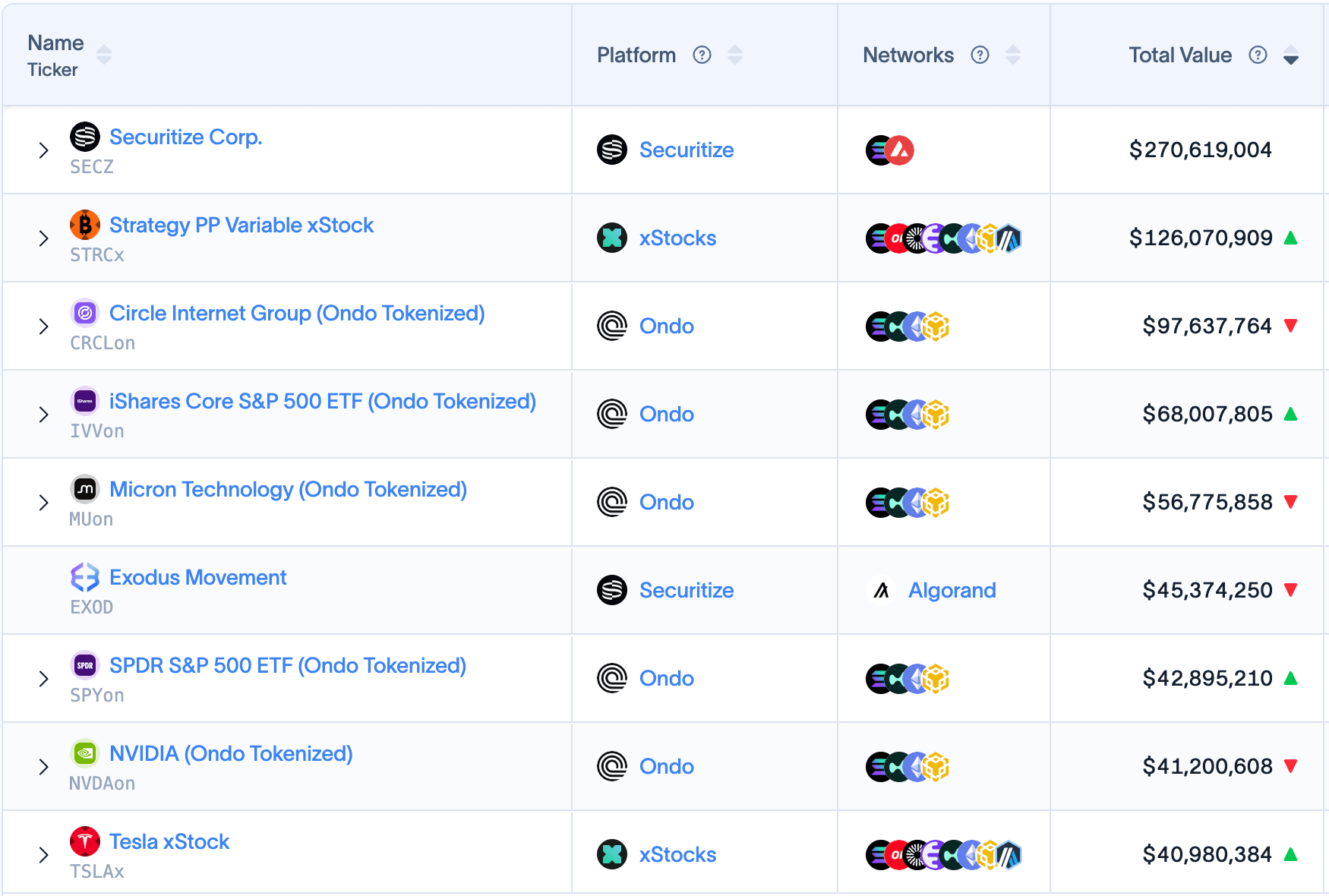
Task: Click the Arbitrum network icon in STRCx row
Action: [x=1008, y=238]
